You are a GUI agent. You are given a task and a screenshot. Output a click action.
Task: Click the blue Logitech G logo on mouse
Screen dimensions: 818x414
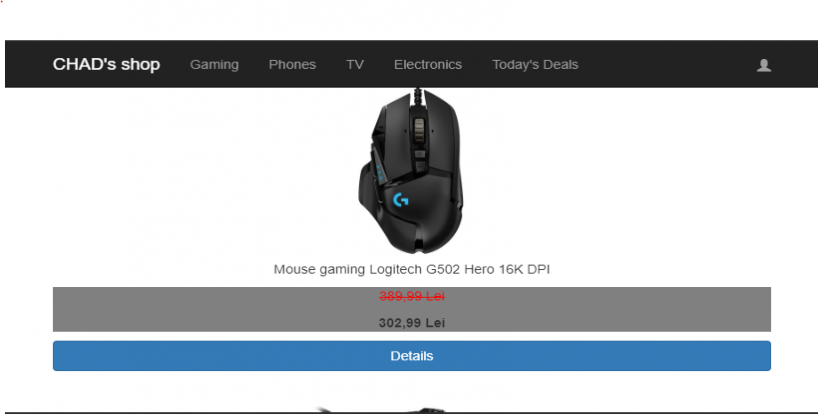pyautogui.click(x=401, y=200)
